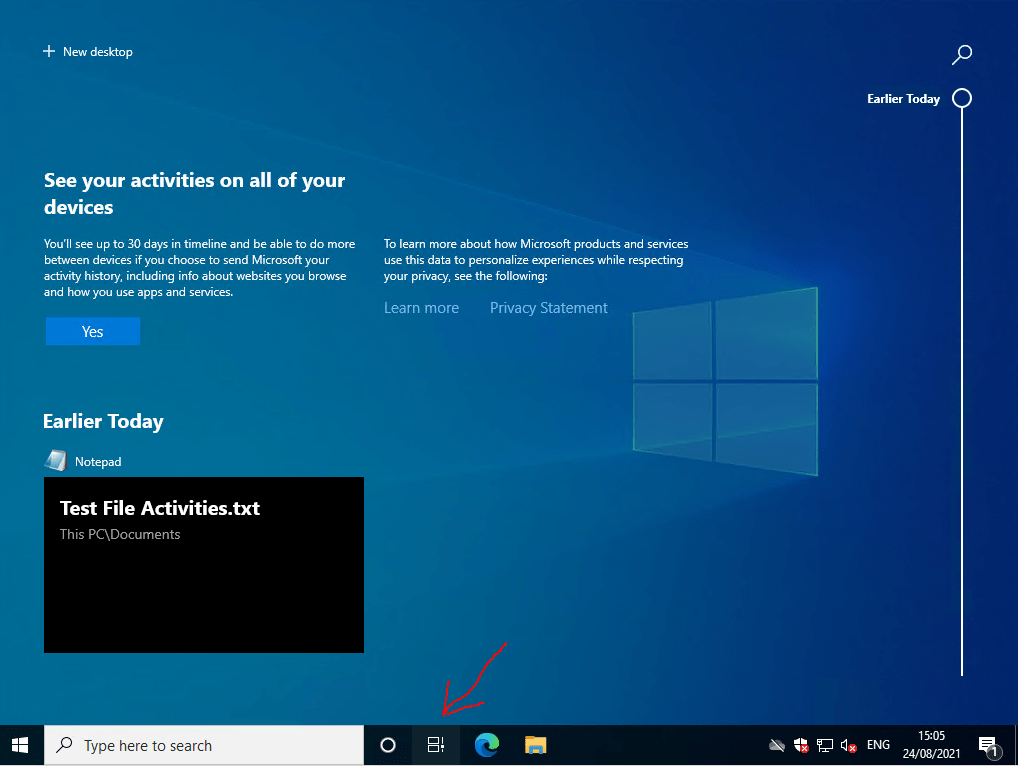Click the Earlier Today timeline marker circle
The height and width of the screenshot is (766, 1018).
coord(962,99)
